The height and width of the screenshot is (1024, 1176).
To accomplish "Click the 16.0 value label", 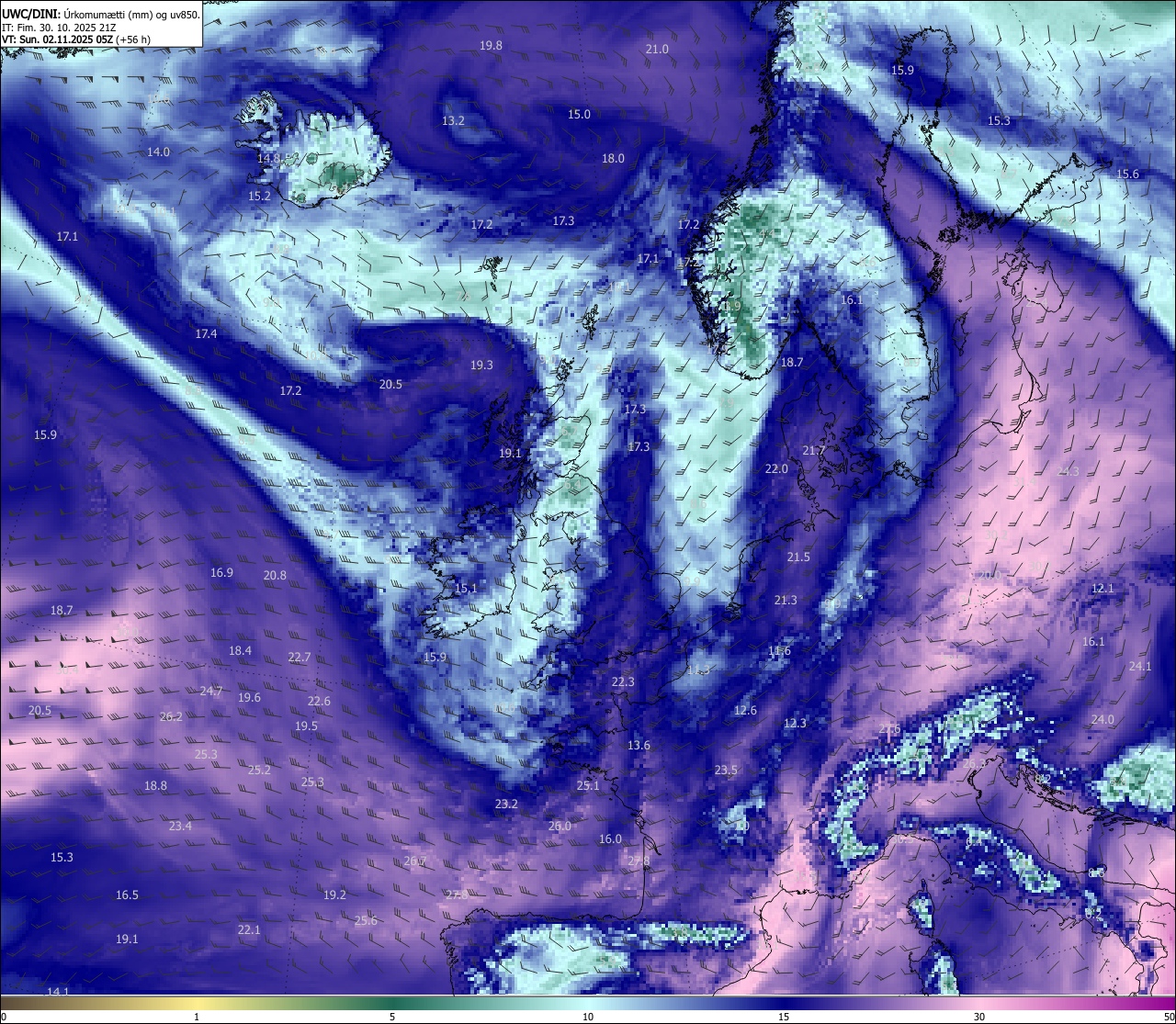I will point(610,839).
